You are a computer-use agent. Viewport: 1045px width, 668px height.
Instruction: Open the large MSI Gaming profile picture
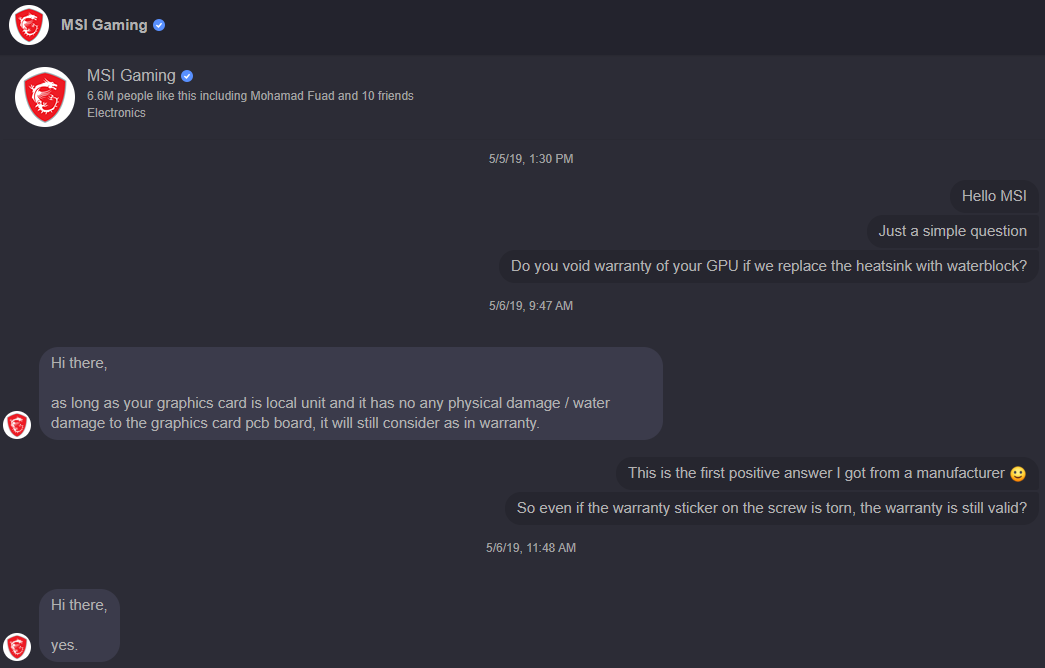[45, 97]
